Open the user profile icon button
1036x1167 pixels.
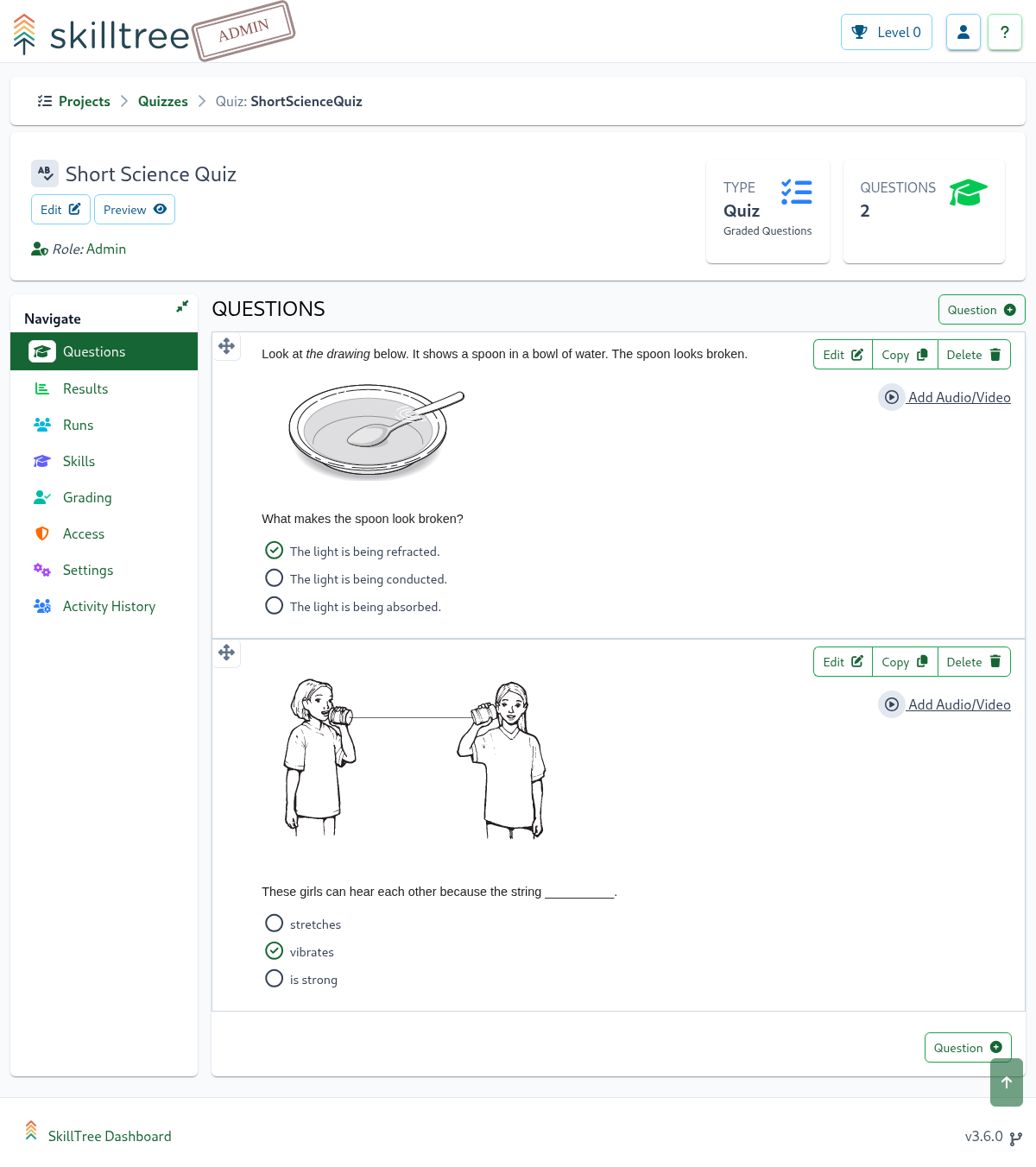click(963, 32)
